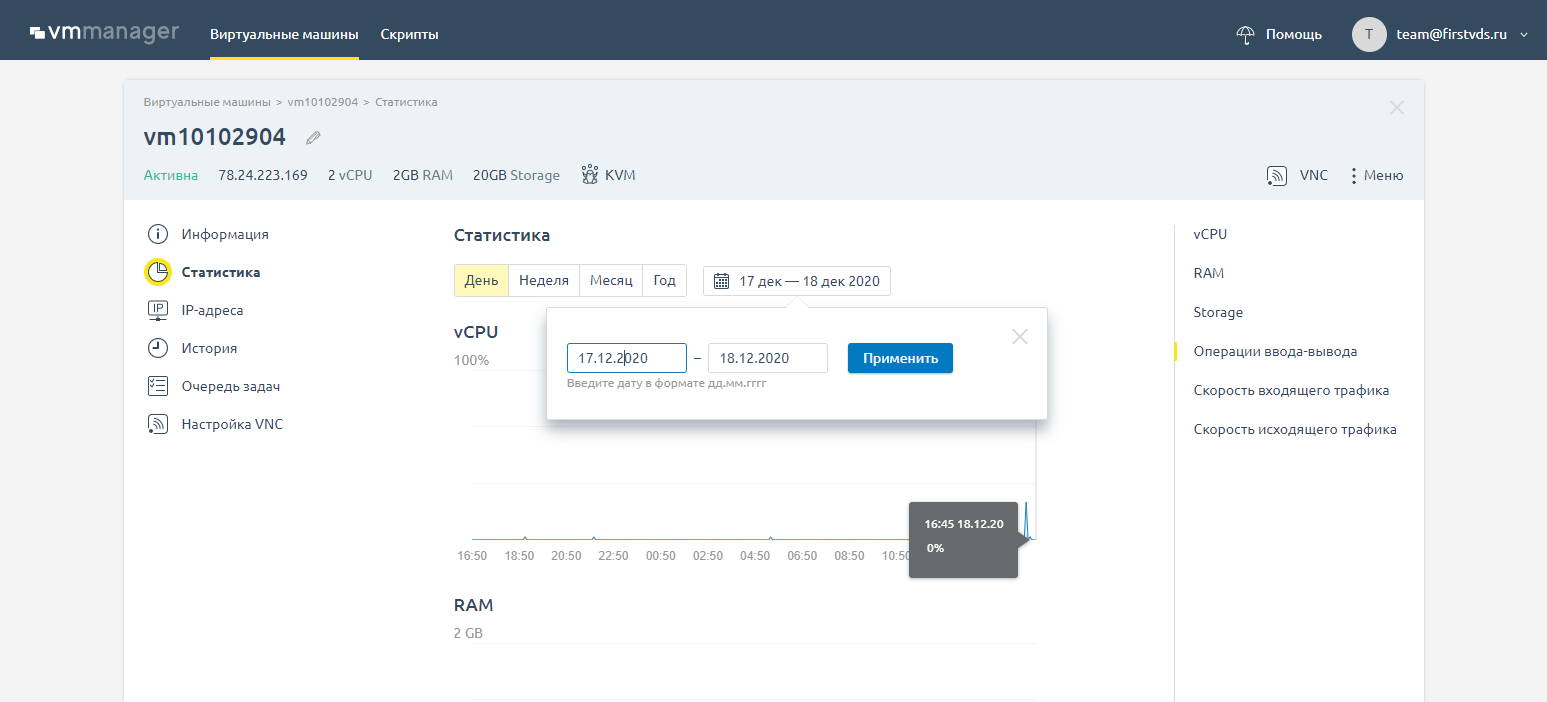Click the Очередь задач checklist icon
The image size is (1547, 702).
click(157, 386)
